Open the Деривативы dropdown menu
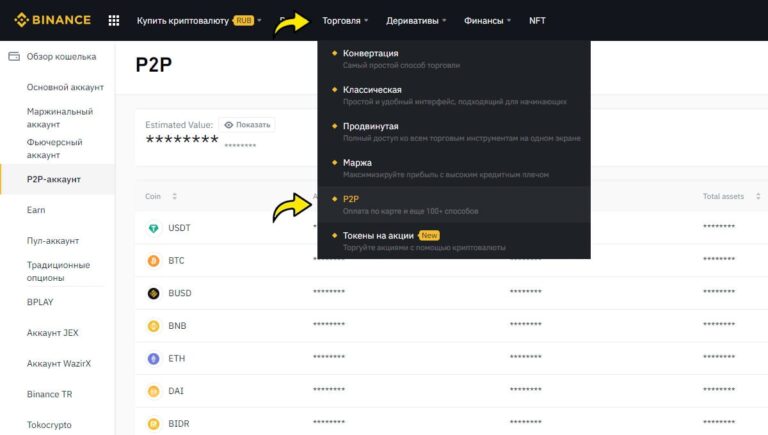The image size is (768, 435). click(416, 21)
